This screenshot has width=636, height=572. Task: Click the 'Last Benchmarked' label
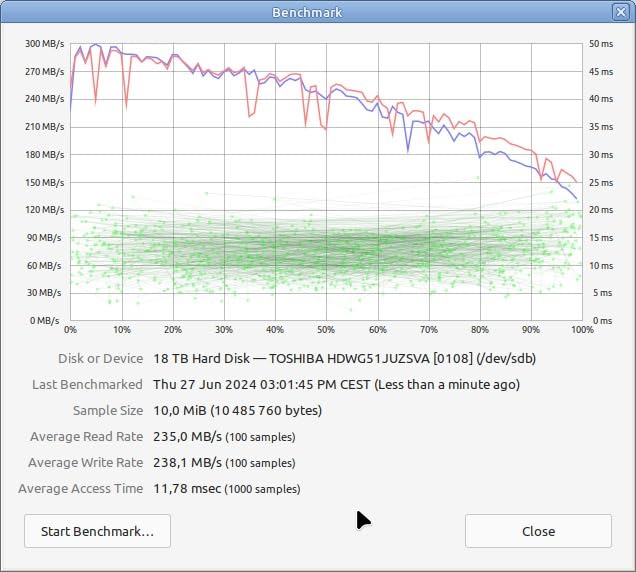click(x=88, y=385)
